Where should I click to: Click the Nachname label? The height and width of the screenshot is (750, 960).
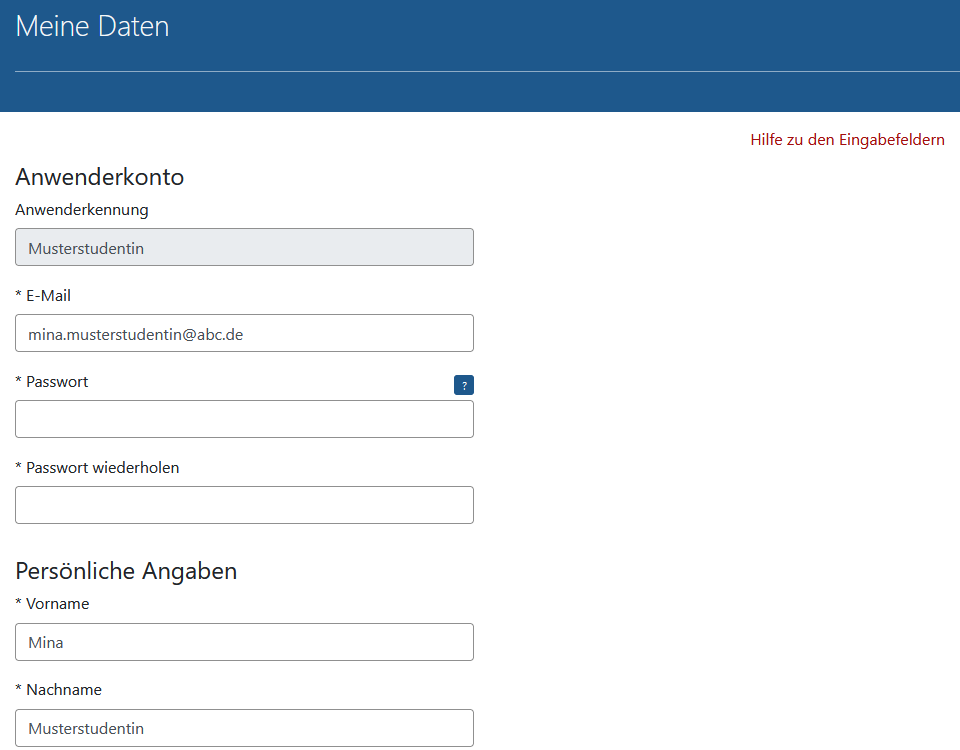58,690
